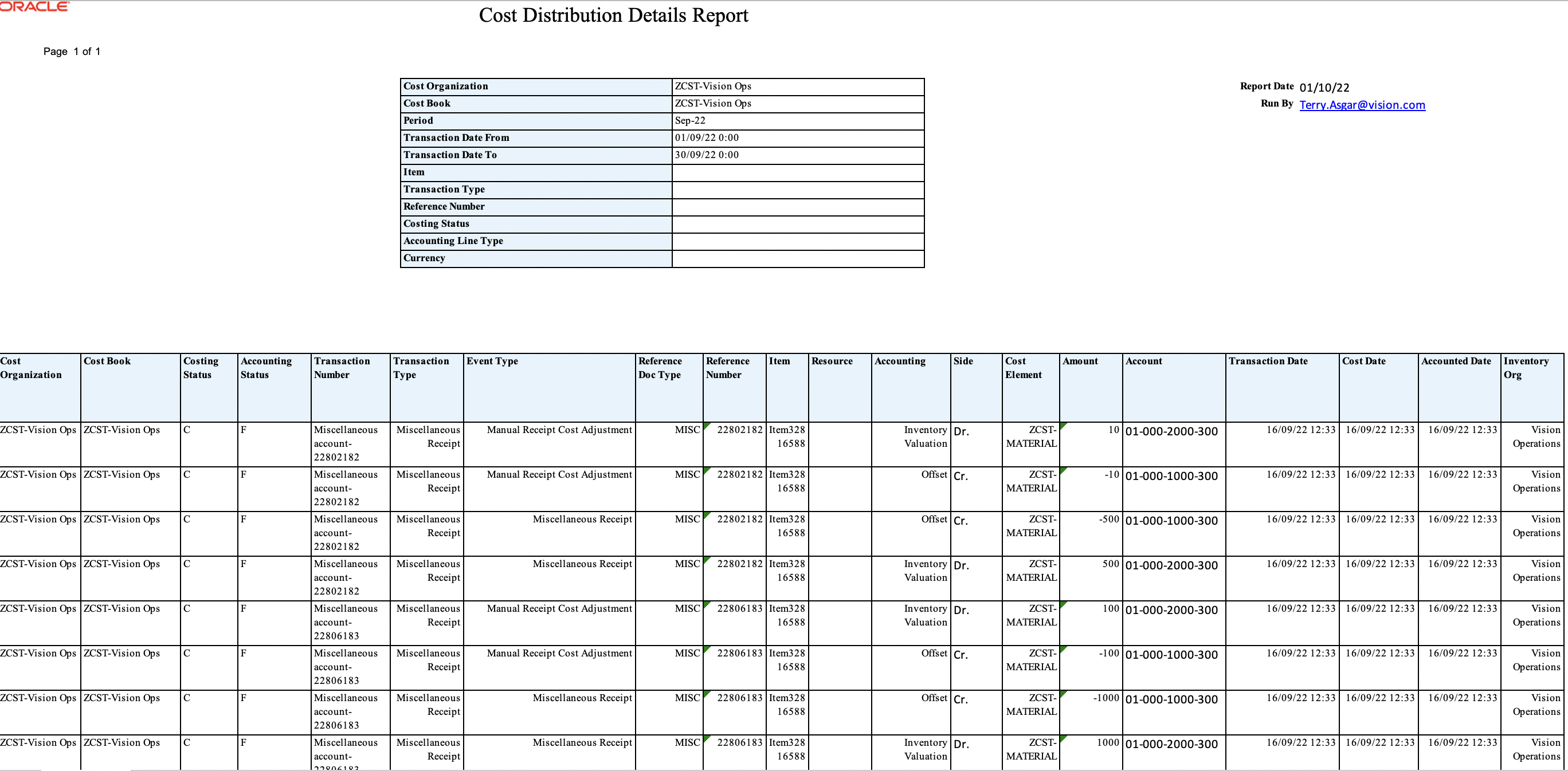Select the amount -100 cell
Viewport: 1568px width, 771px height.
pyautogui.click(x=1091, y=667)
